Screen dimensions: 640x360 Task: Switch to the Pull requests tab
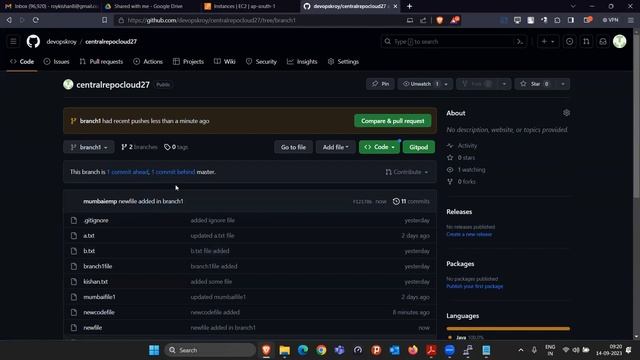click(101, 62)
